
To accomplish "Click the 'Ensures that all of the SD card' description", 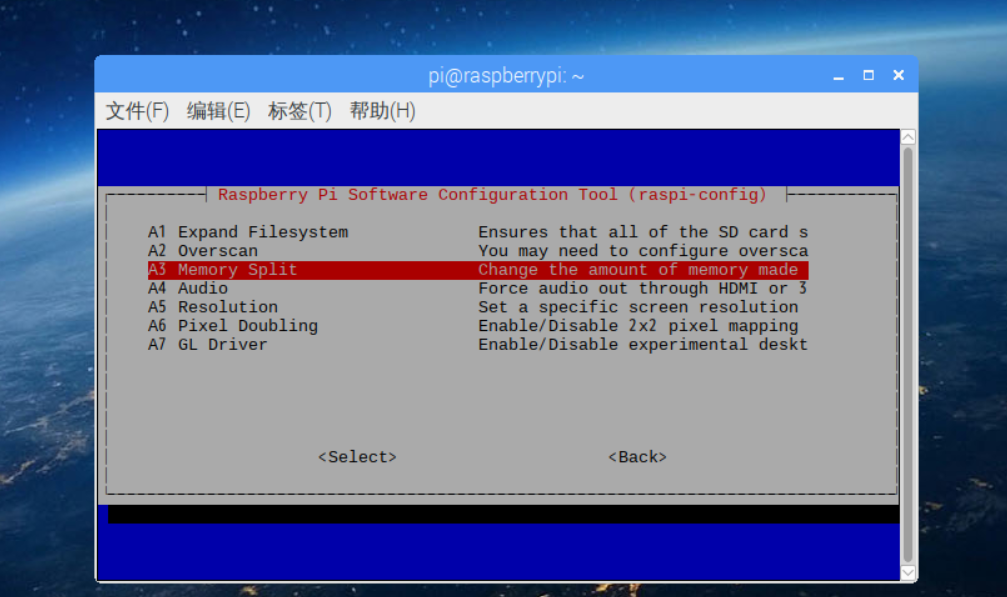I will click(643, 232).
